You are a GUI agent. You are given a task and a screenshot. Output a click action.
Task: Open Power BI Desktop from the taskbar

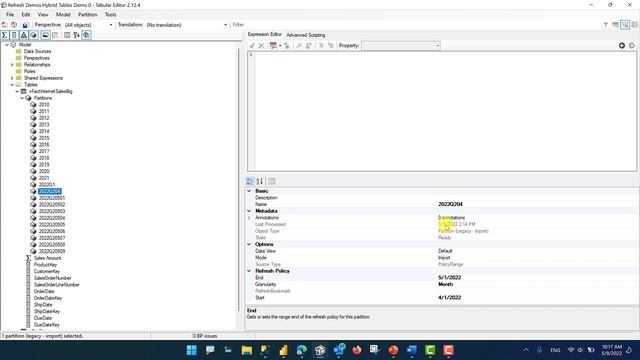pyautogui.click(x=283, y=350)
